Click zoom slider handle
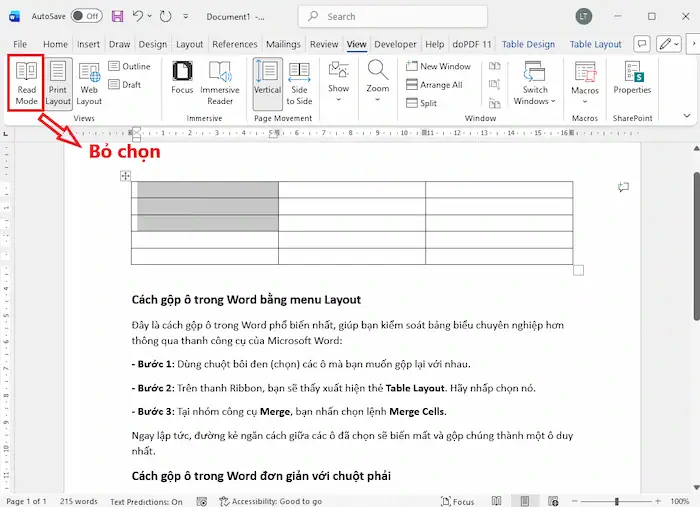700x507 pixels. 617,502
